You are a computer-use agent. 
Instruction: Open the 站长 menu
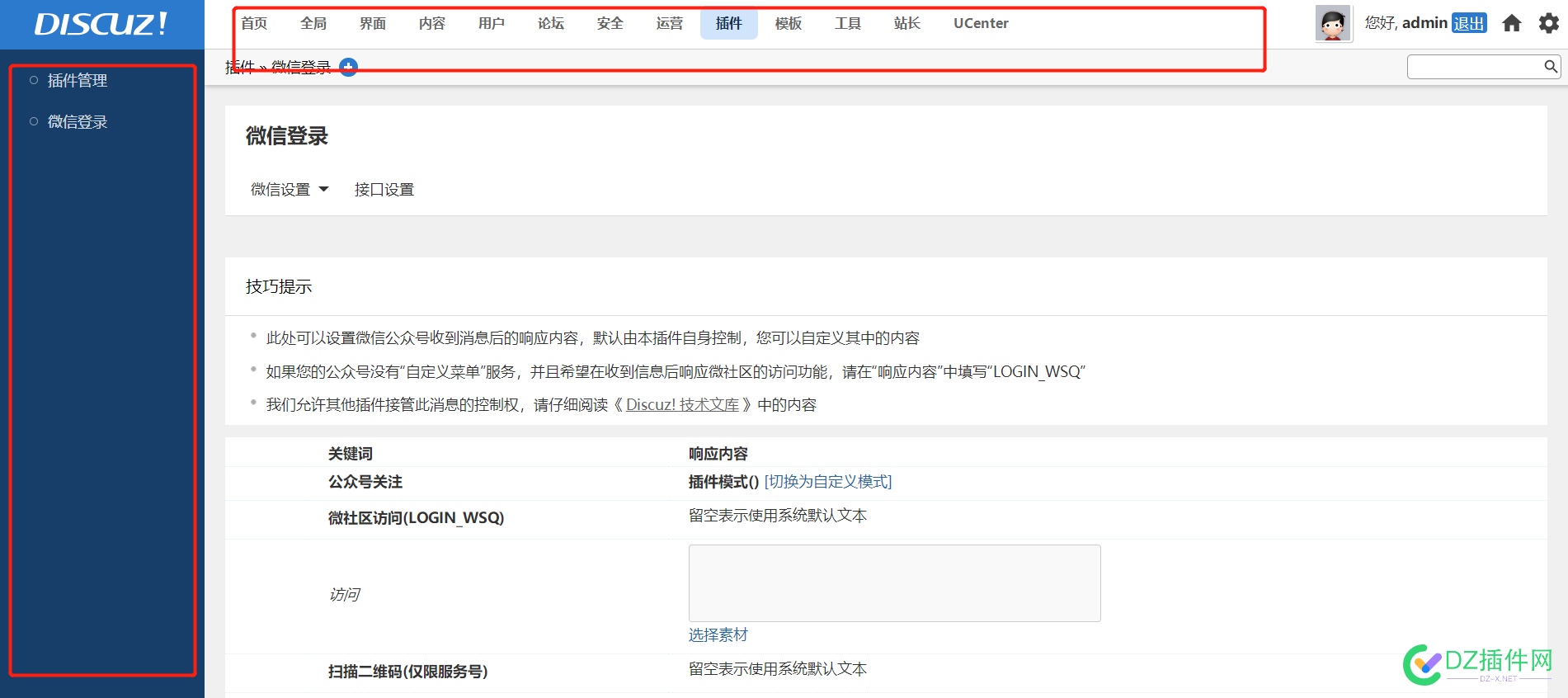(907, 23)
